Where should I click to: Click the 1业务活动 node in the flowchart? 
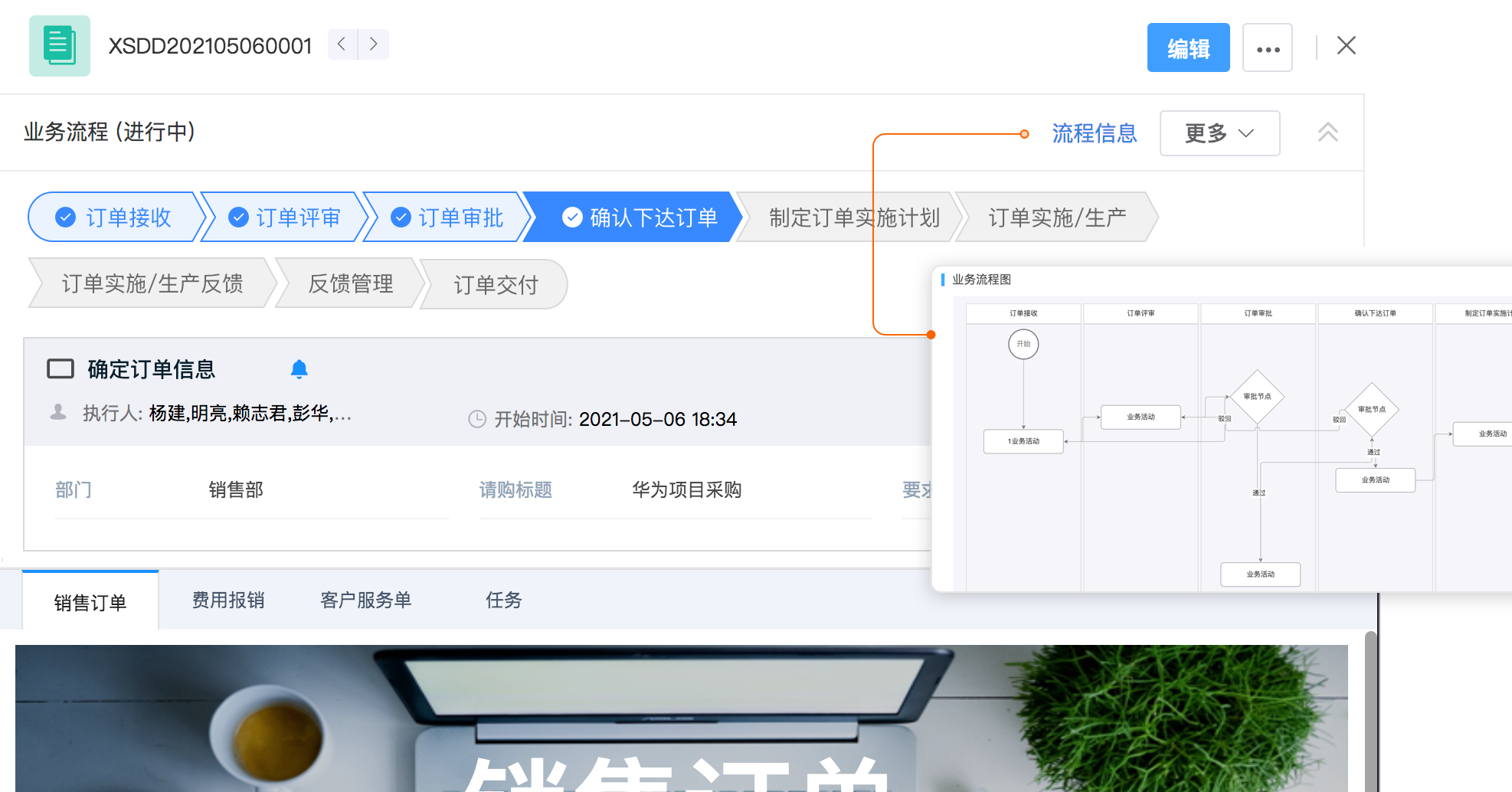[x=1023, y=441]
